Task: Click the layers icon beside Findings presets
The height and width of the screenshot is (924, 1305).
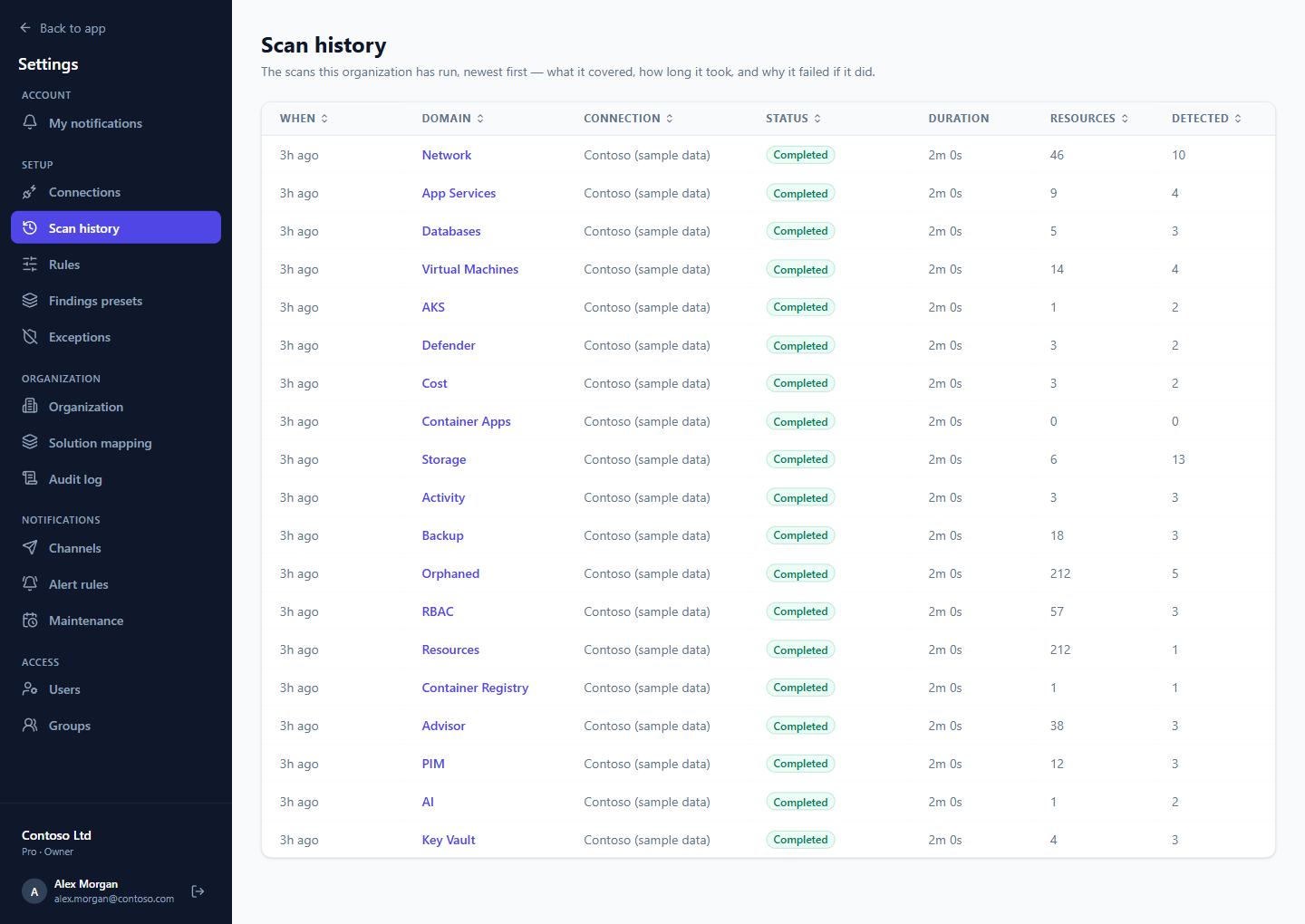Action: [x=30, y=300]
